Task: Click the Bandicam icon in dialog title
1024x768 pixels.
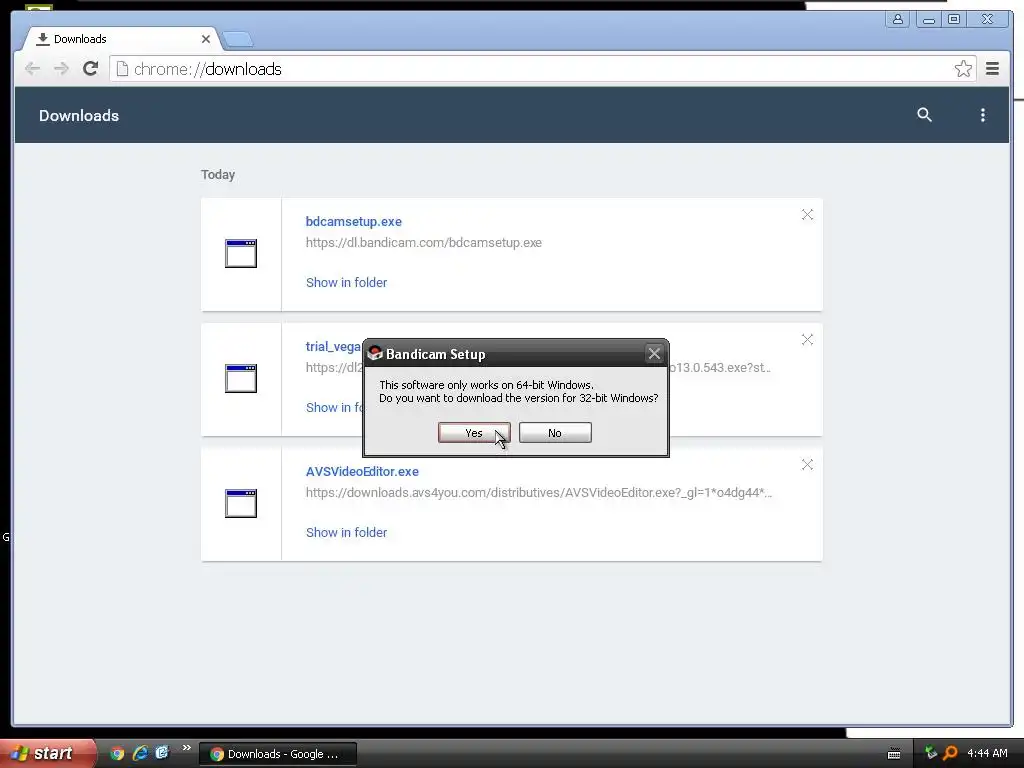Action: point(375,354)
